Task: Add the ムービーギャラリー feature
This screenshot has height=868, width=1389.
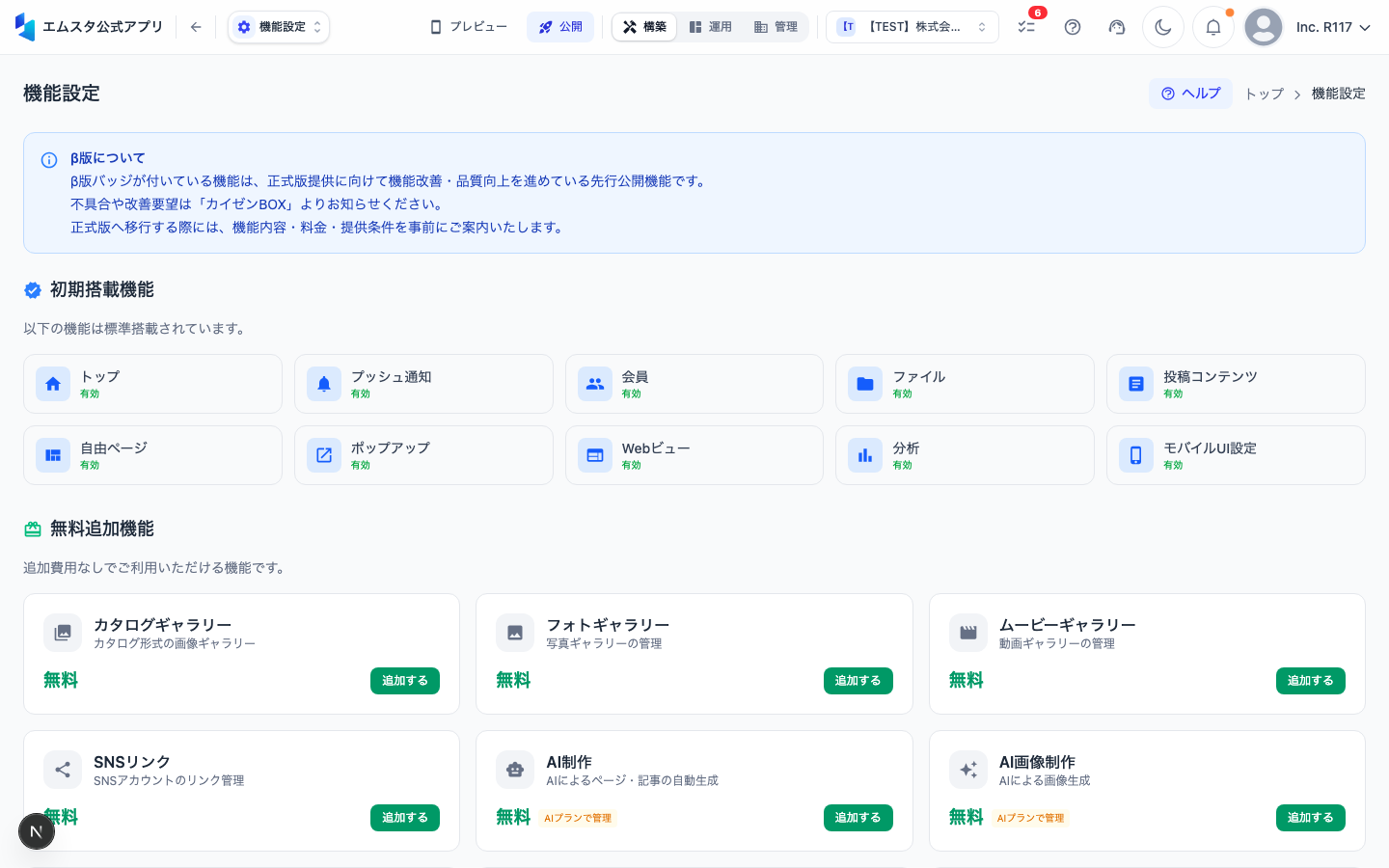Action: 1311,681
